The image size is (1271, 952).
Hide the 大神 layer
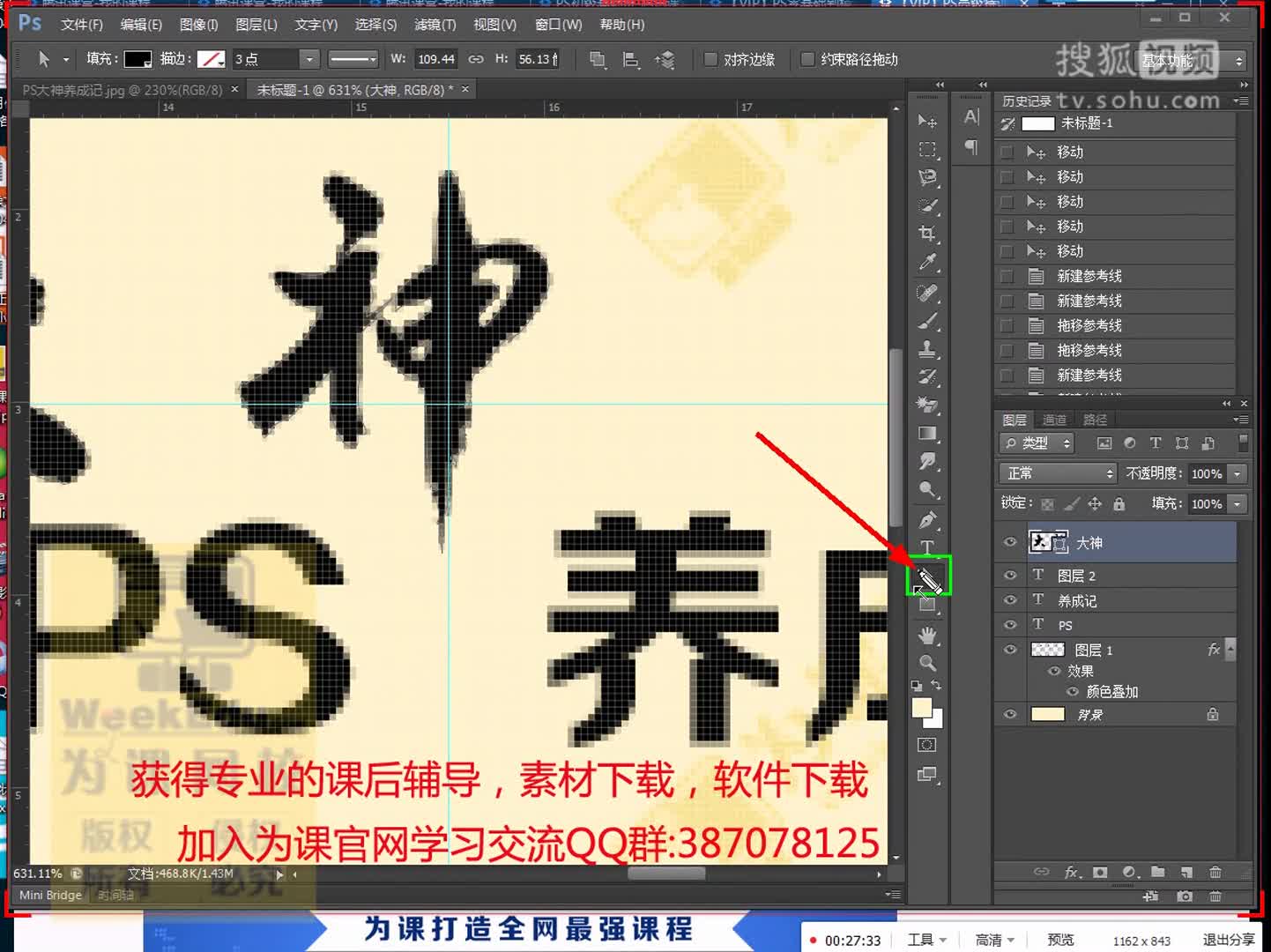[1010, 543]
